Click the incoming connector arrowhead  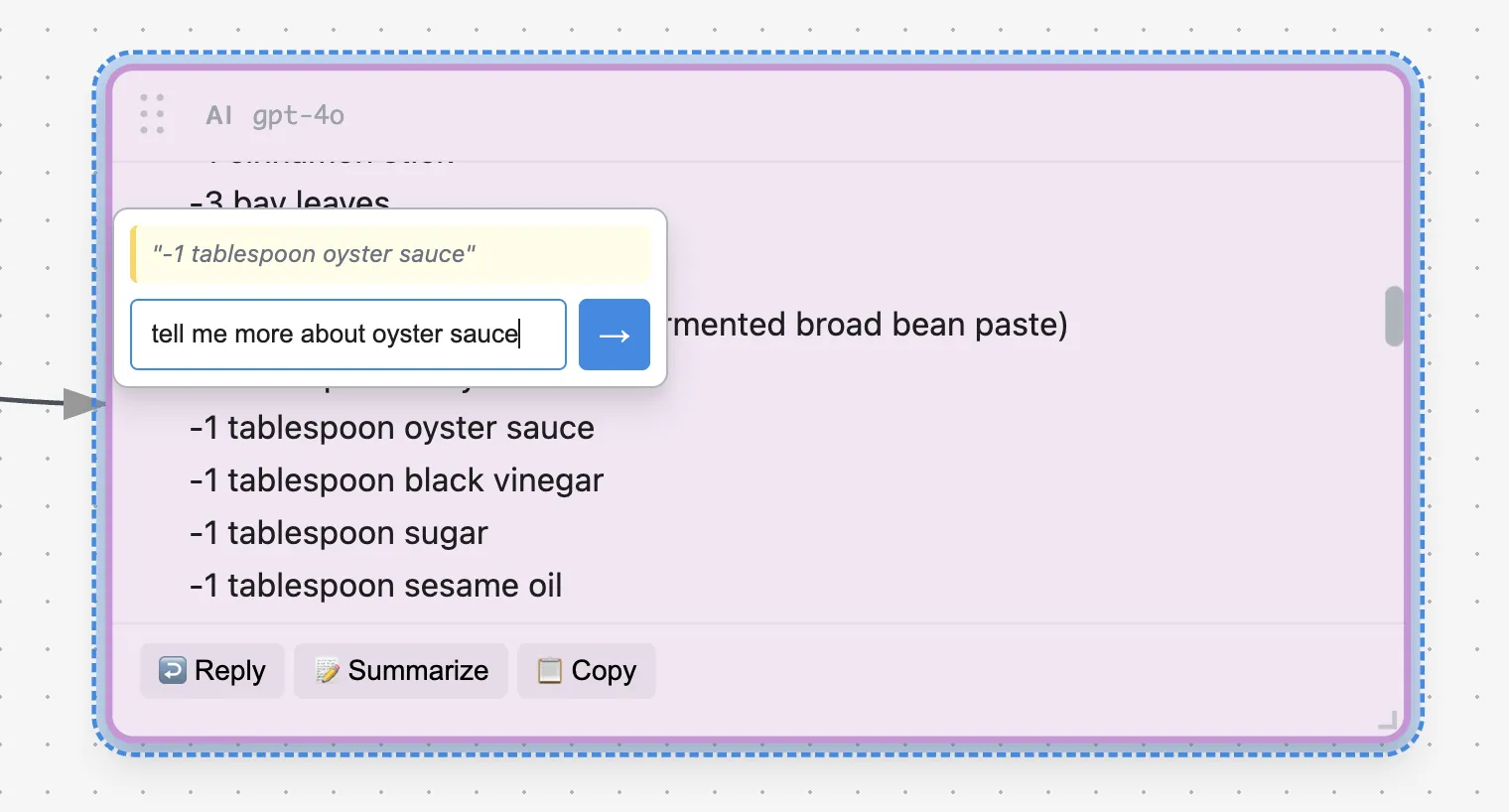coord(84,402)
